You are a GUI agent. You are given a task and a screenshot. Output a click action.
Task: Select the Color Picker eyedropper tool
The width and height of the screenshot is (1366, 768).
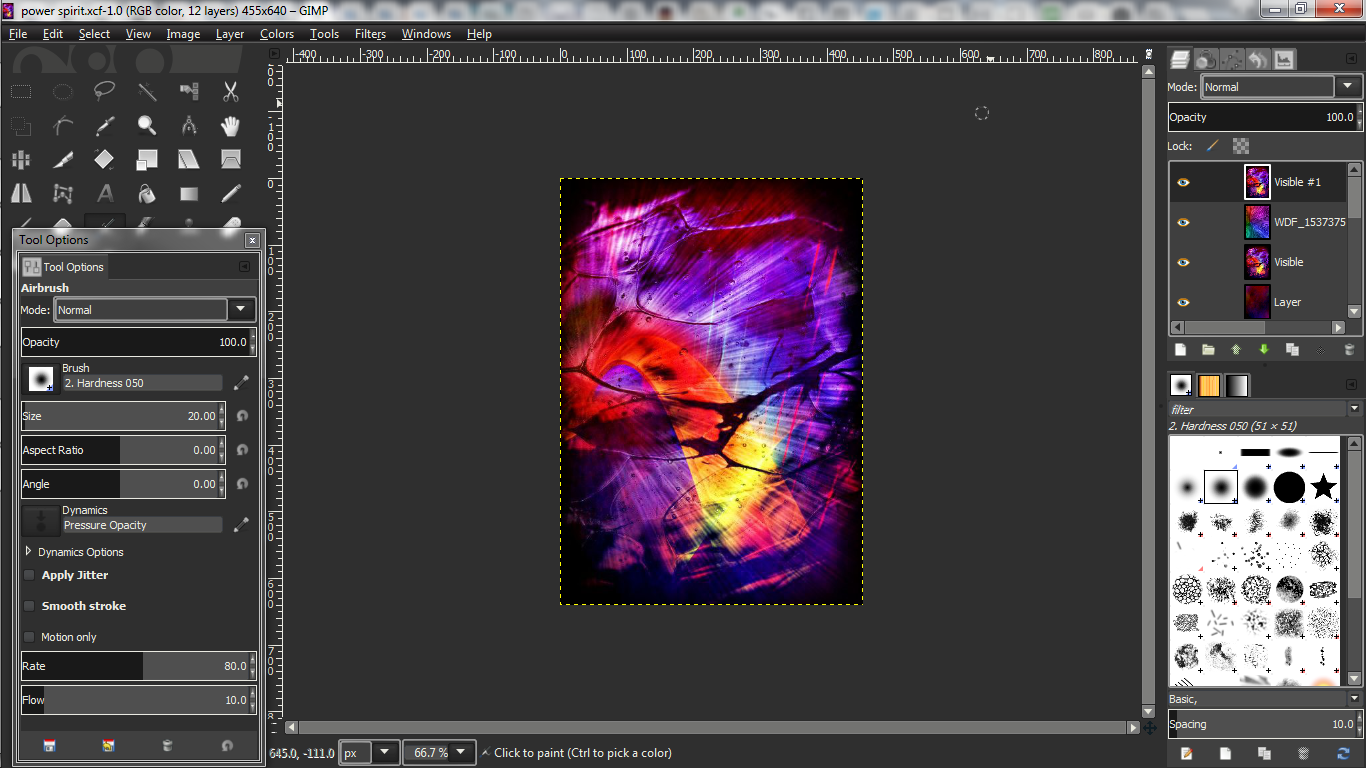point(104,125)
